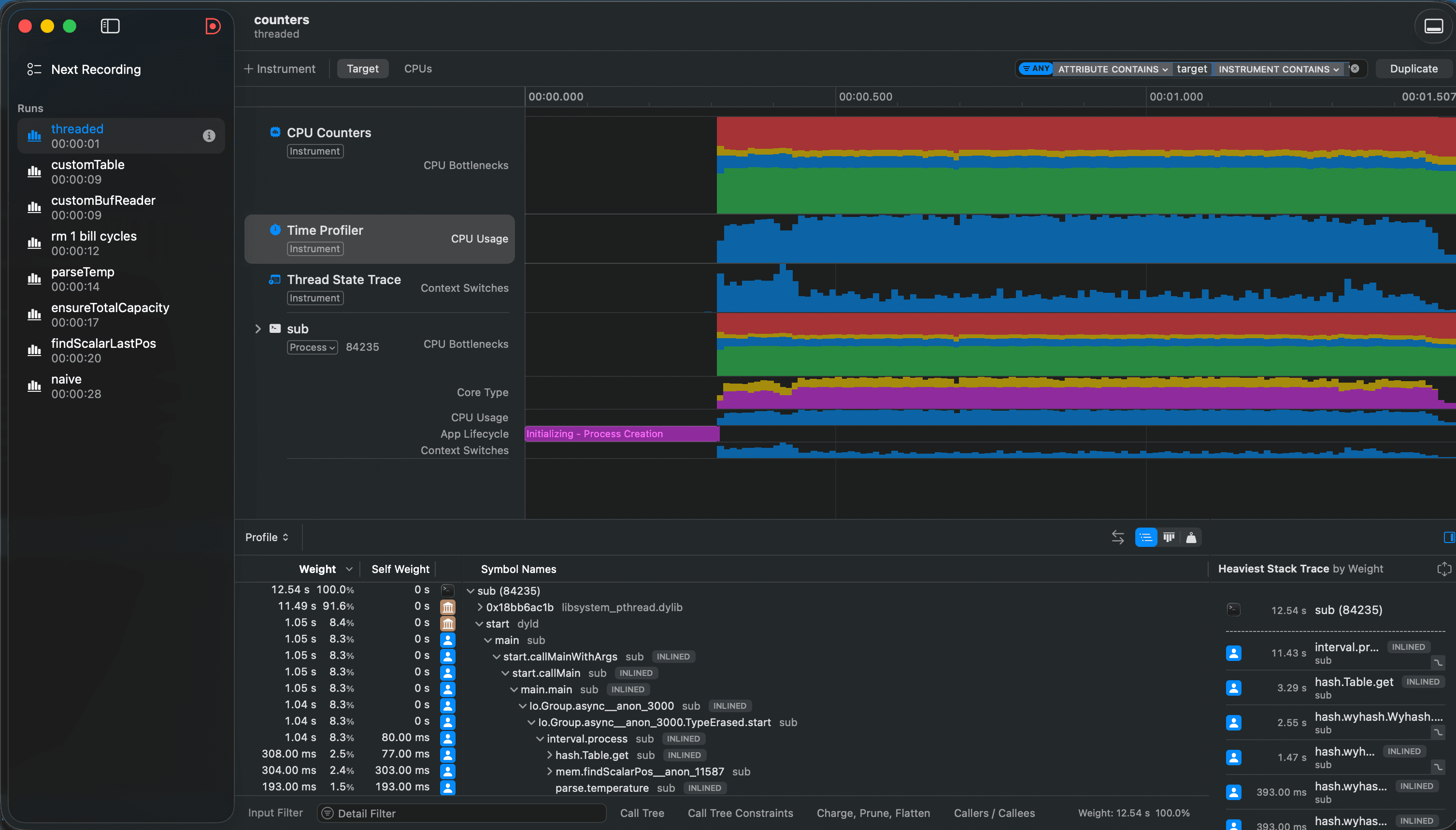Open the Profile detail selector
Screen dimensions: 1456x830
click(267, 537)
